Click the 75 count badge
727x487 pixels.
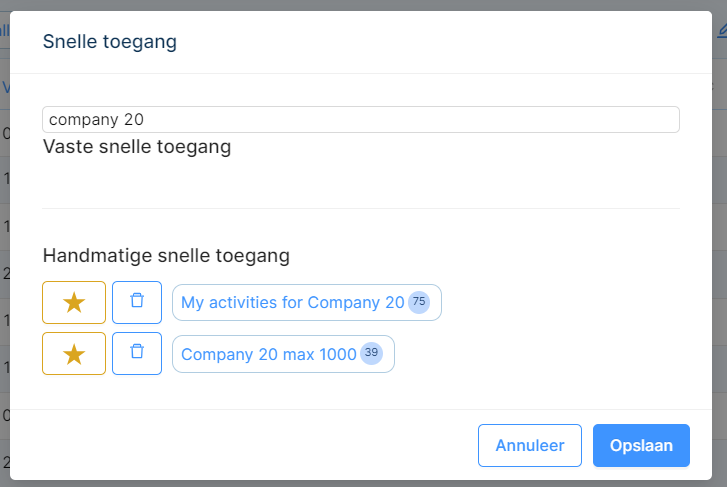click(419, 302)
